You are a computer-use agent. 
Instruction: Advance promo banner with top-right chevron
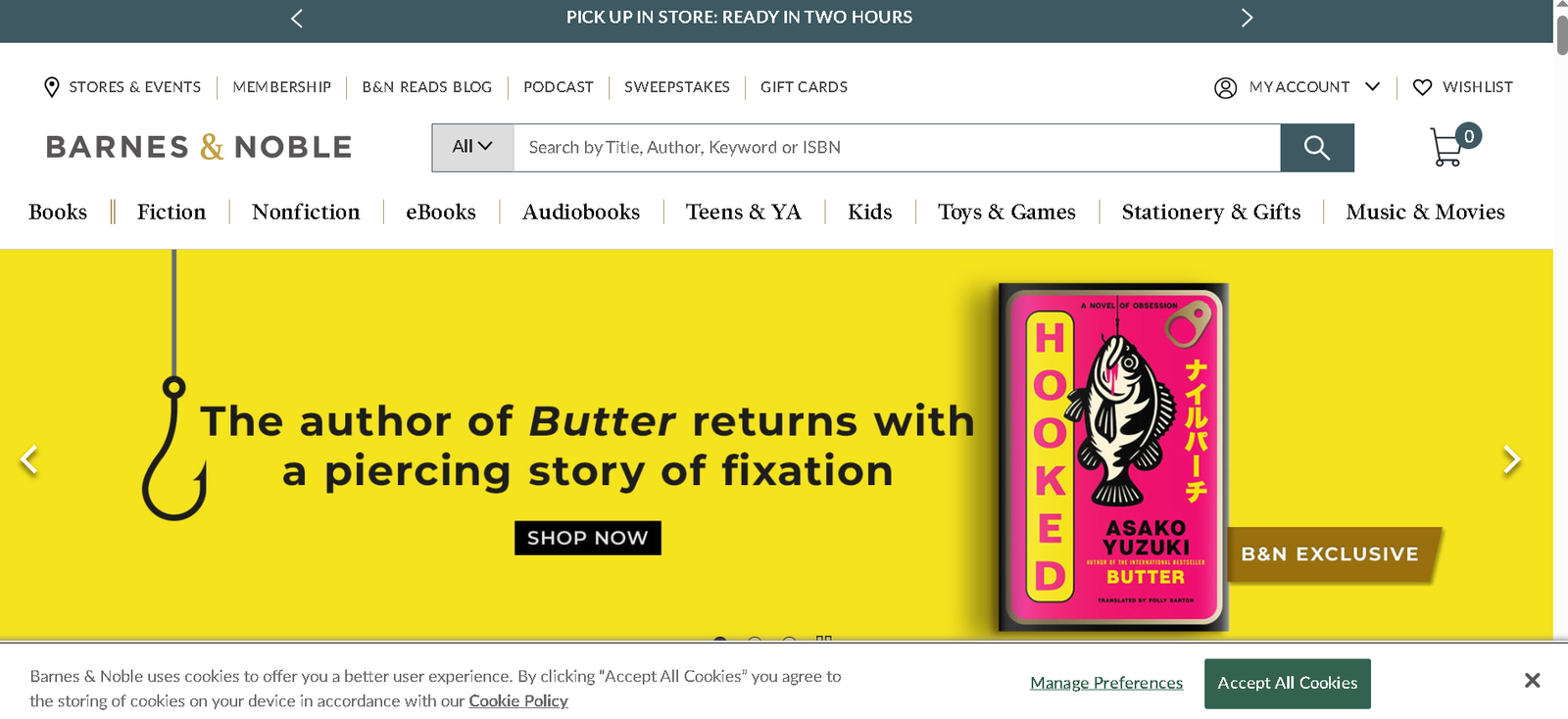click(1247, 18)
